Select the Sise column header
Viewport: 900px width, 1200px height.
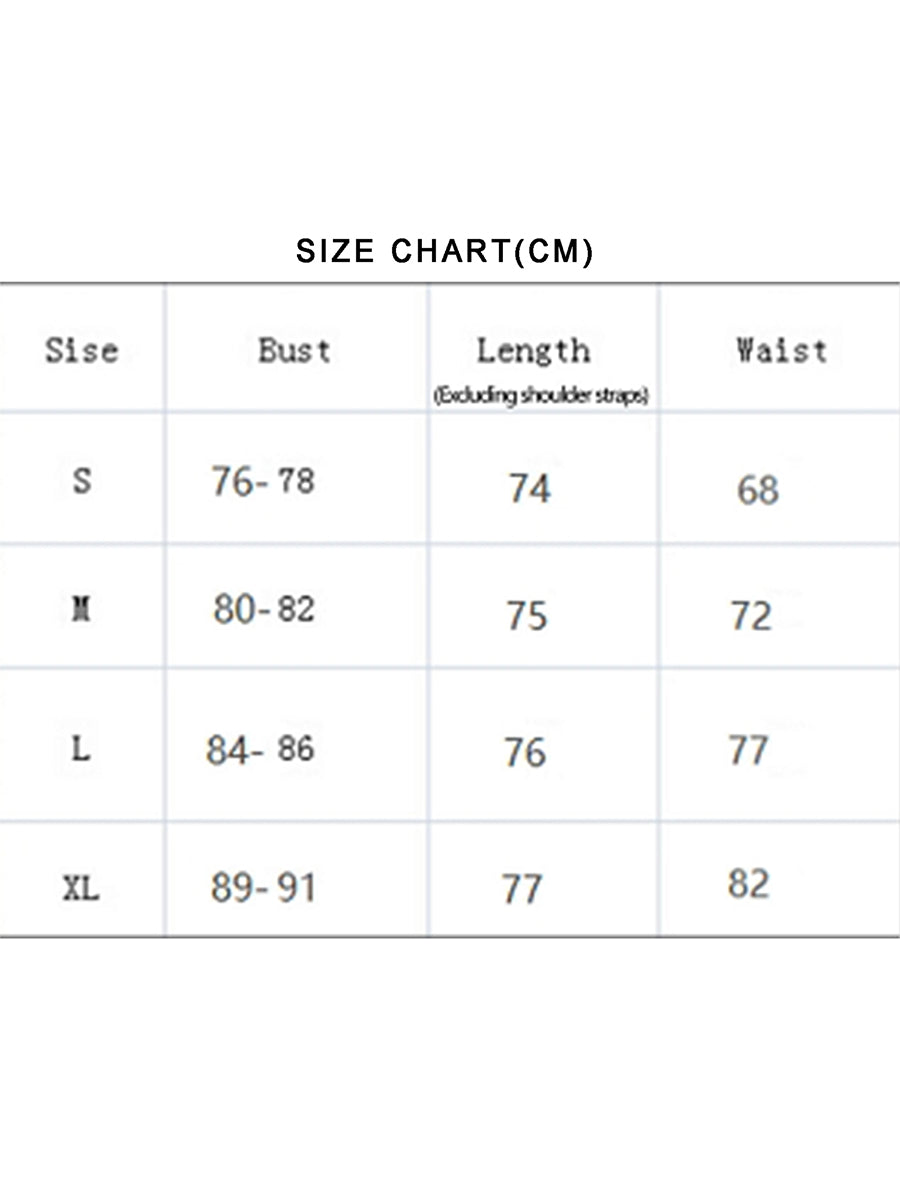(x=82, y=350)
